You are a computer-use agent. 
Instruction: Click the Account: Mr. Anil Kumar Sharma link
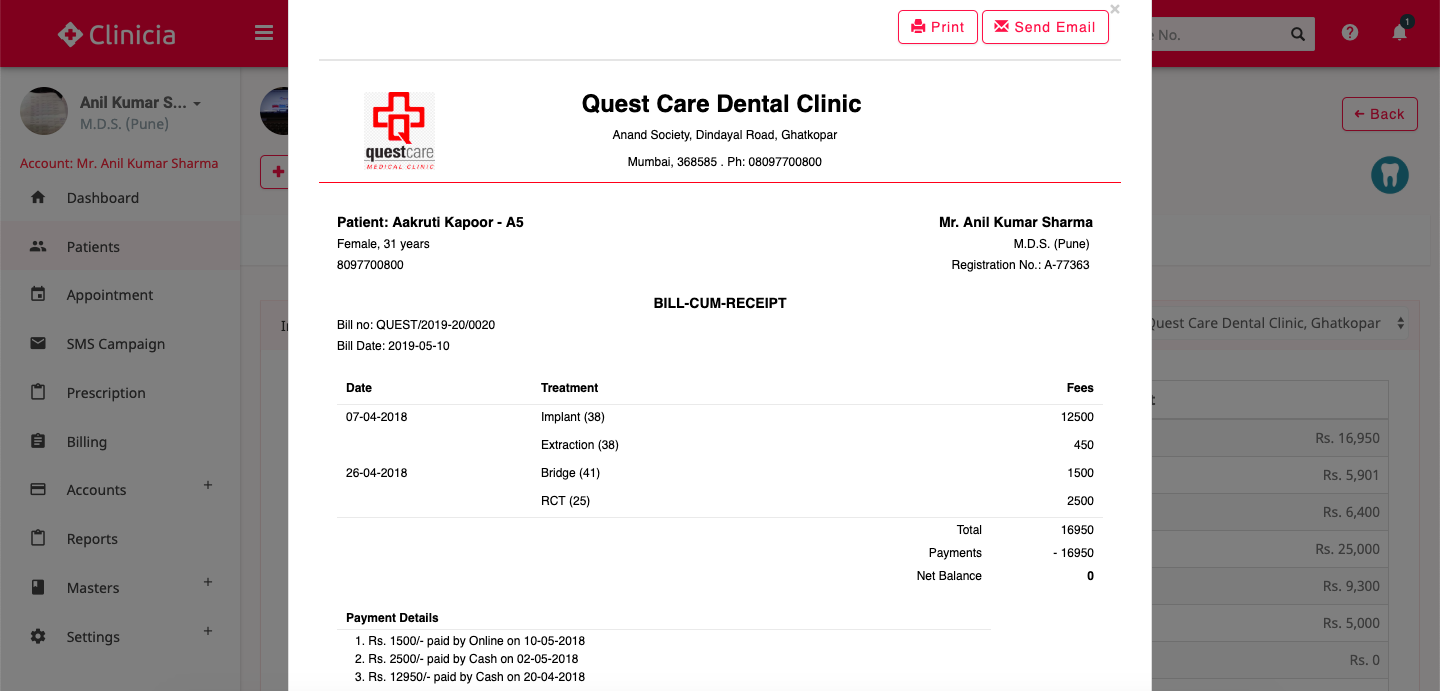[119, 162]
